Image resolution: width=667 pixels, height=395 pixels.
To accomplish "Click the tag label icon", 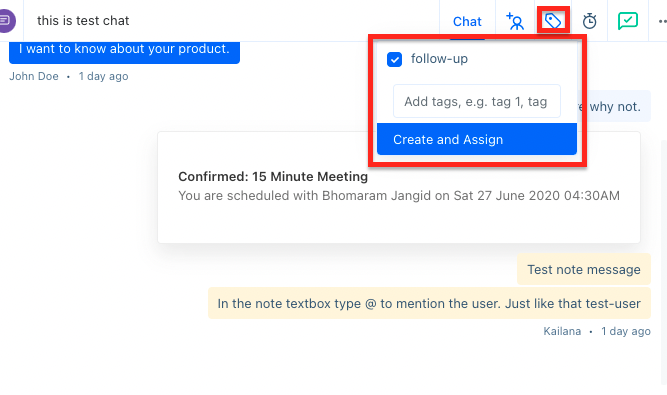I will coord(553,20).
